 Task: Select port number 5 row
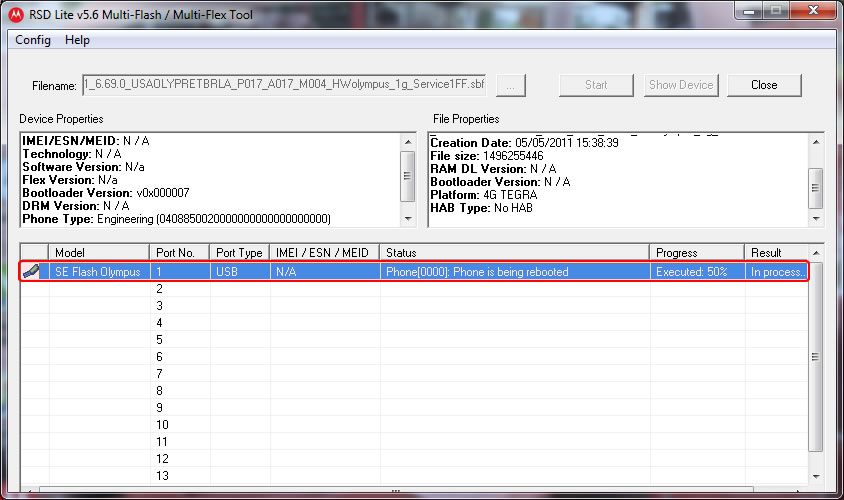[x=414, y=340]
